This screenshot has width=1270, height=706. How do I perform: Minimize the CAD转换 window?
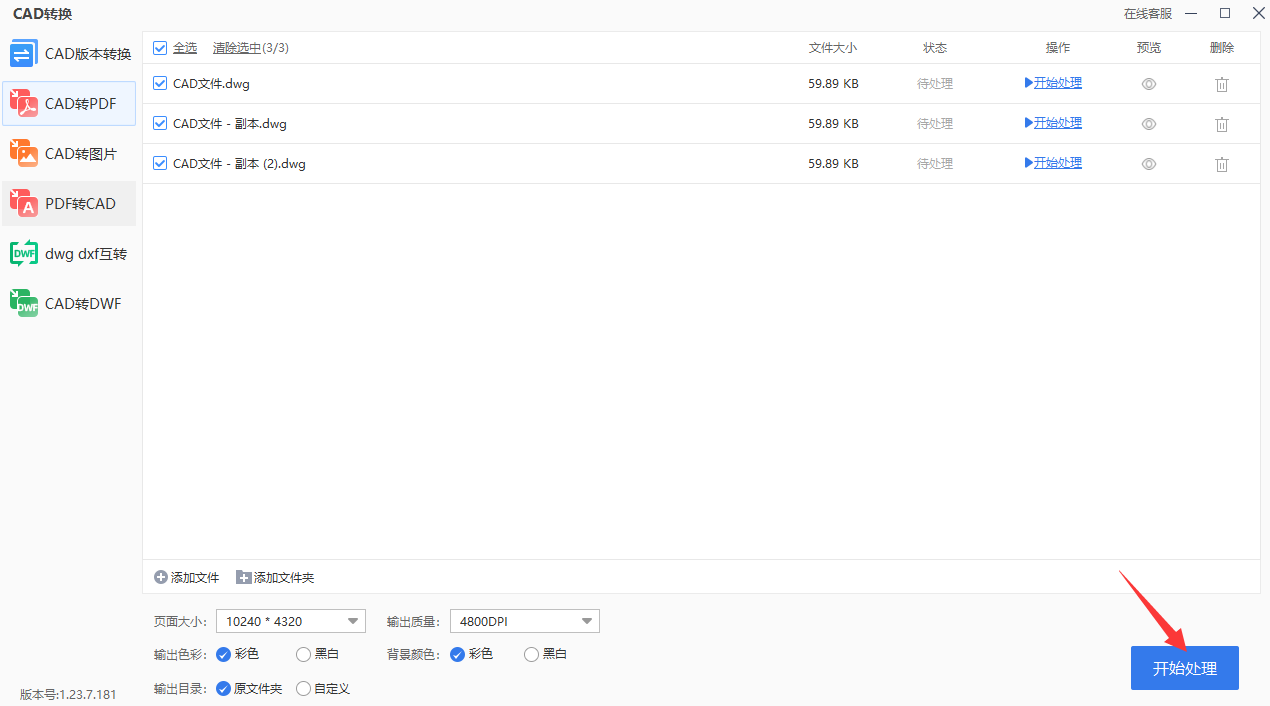pyautogui.click(x=1190, y=14)
